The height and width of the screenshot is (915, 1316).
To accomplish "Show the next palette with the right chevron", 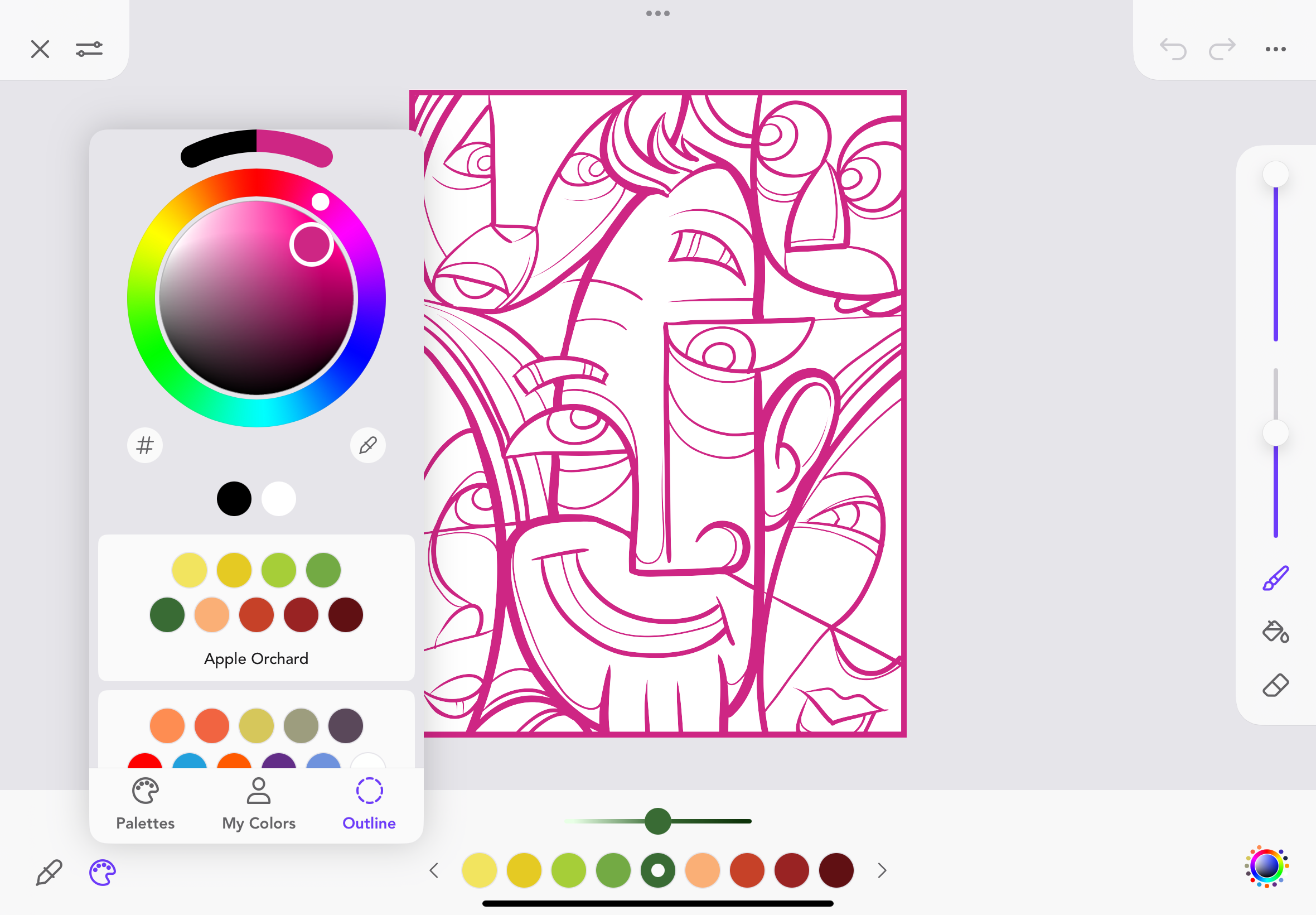I will (882, 870).
